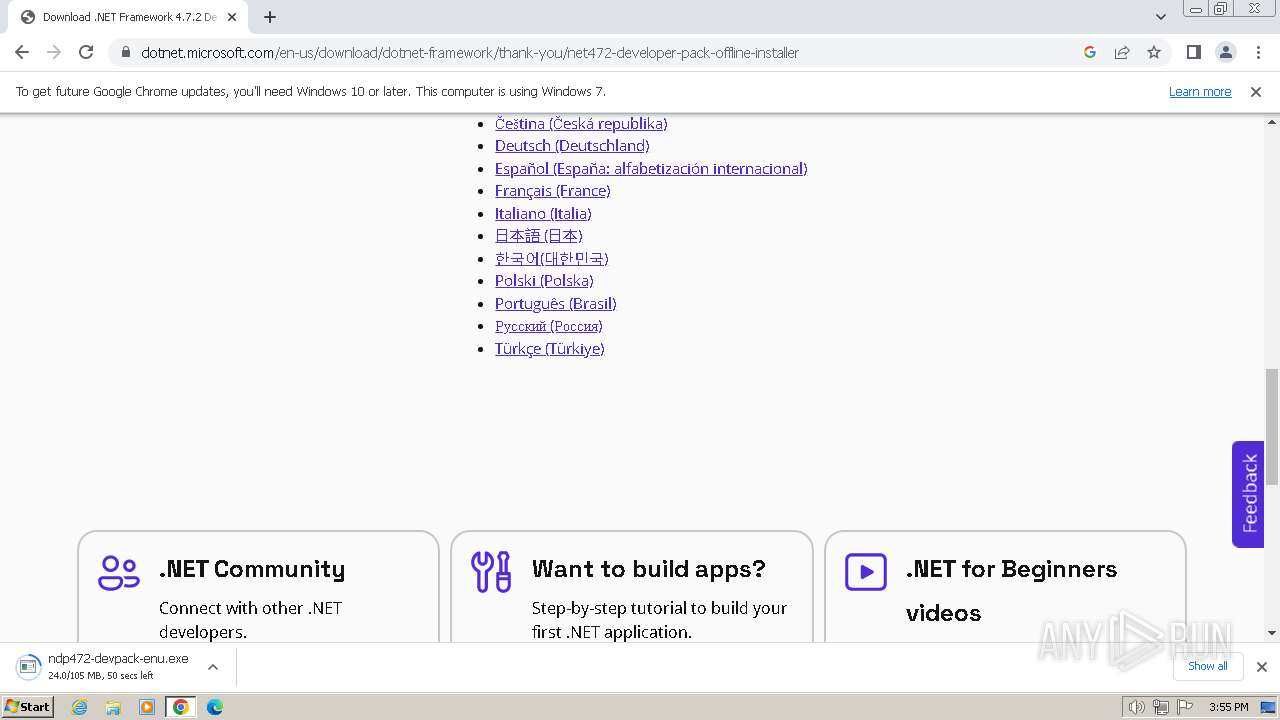The width and height of the screenshot is (1280, 720).
Task: Bookmark this tab with the star icon
Action: pos(1154,52)
